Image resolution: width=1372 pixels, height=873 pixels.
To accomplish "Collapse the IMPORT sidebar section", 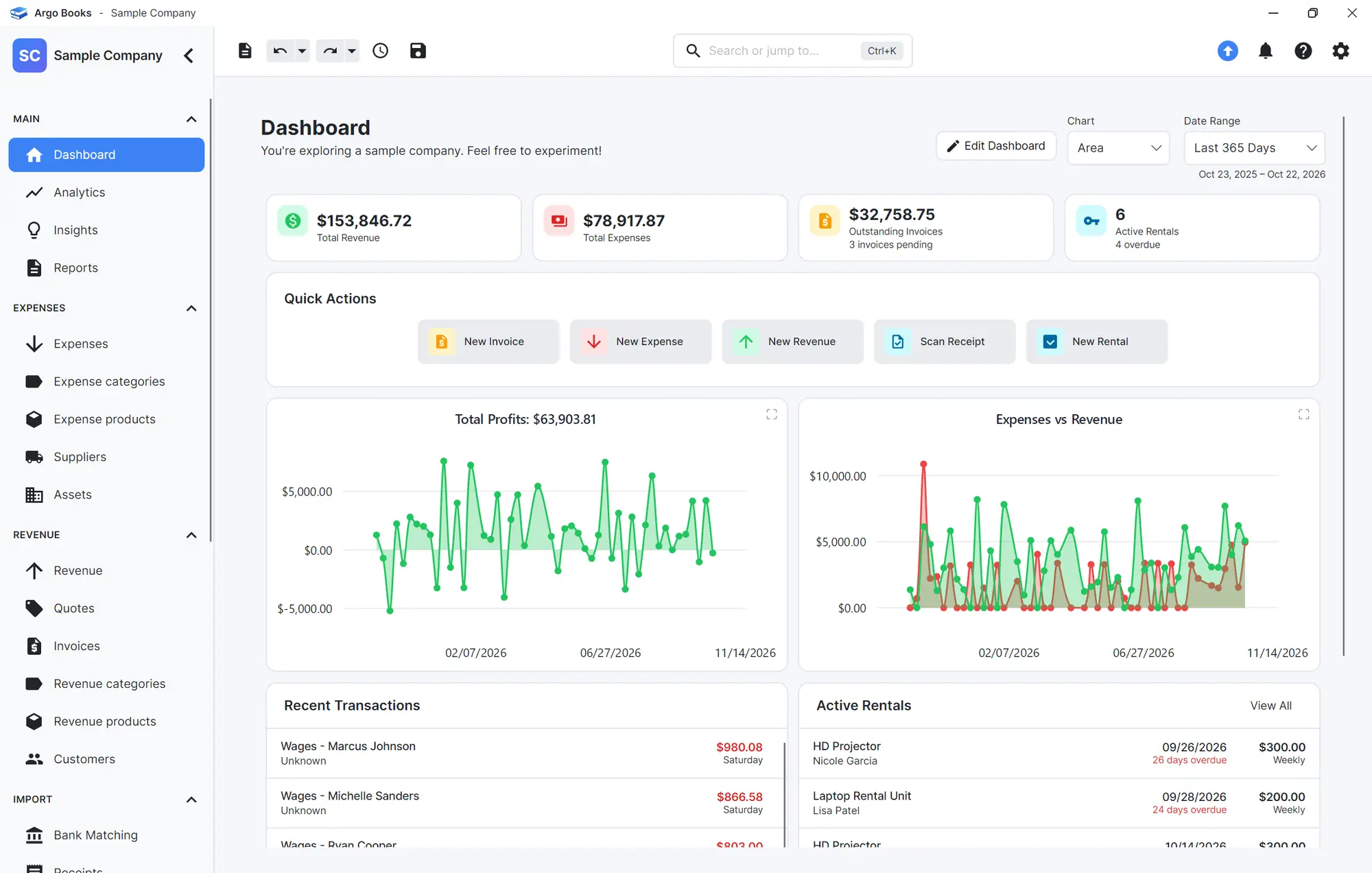I will pos(191,800).
